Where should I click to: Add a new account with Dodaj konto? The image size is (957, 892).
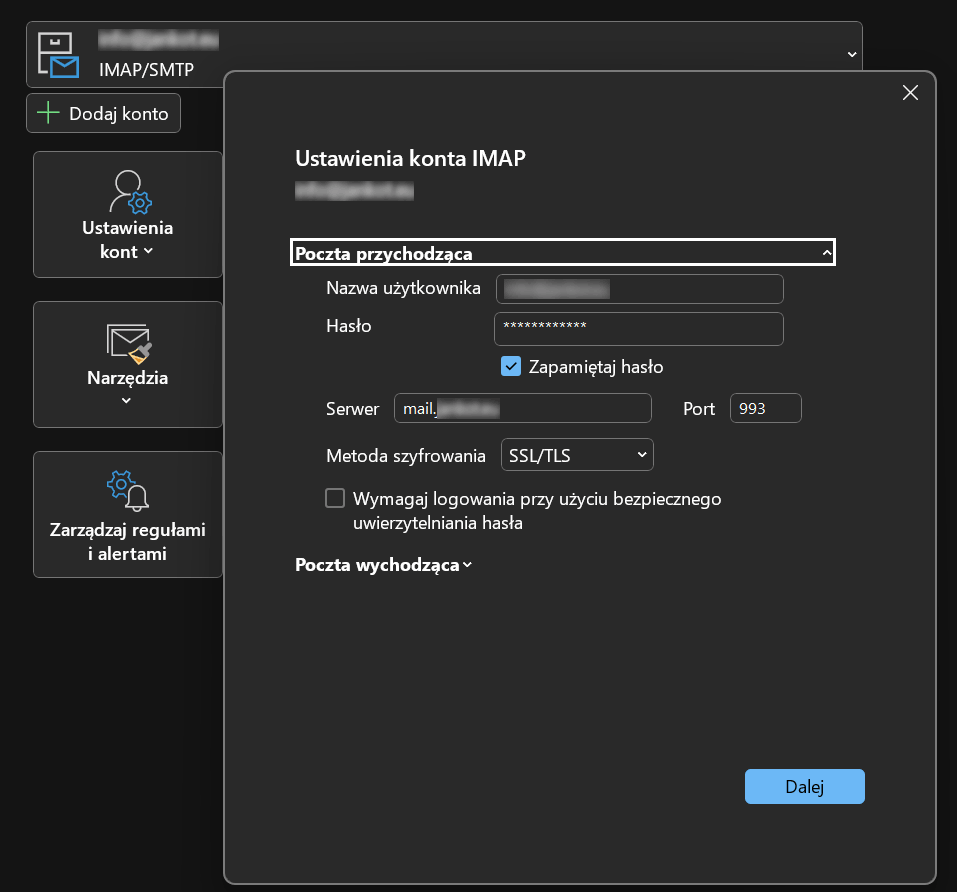(103, 113)
